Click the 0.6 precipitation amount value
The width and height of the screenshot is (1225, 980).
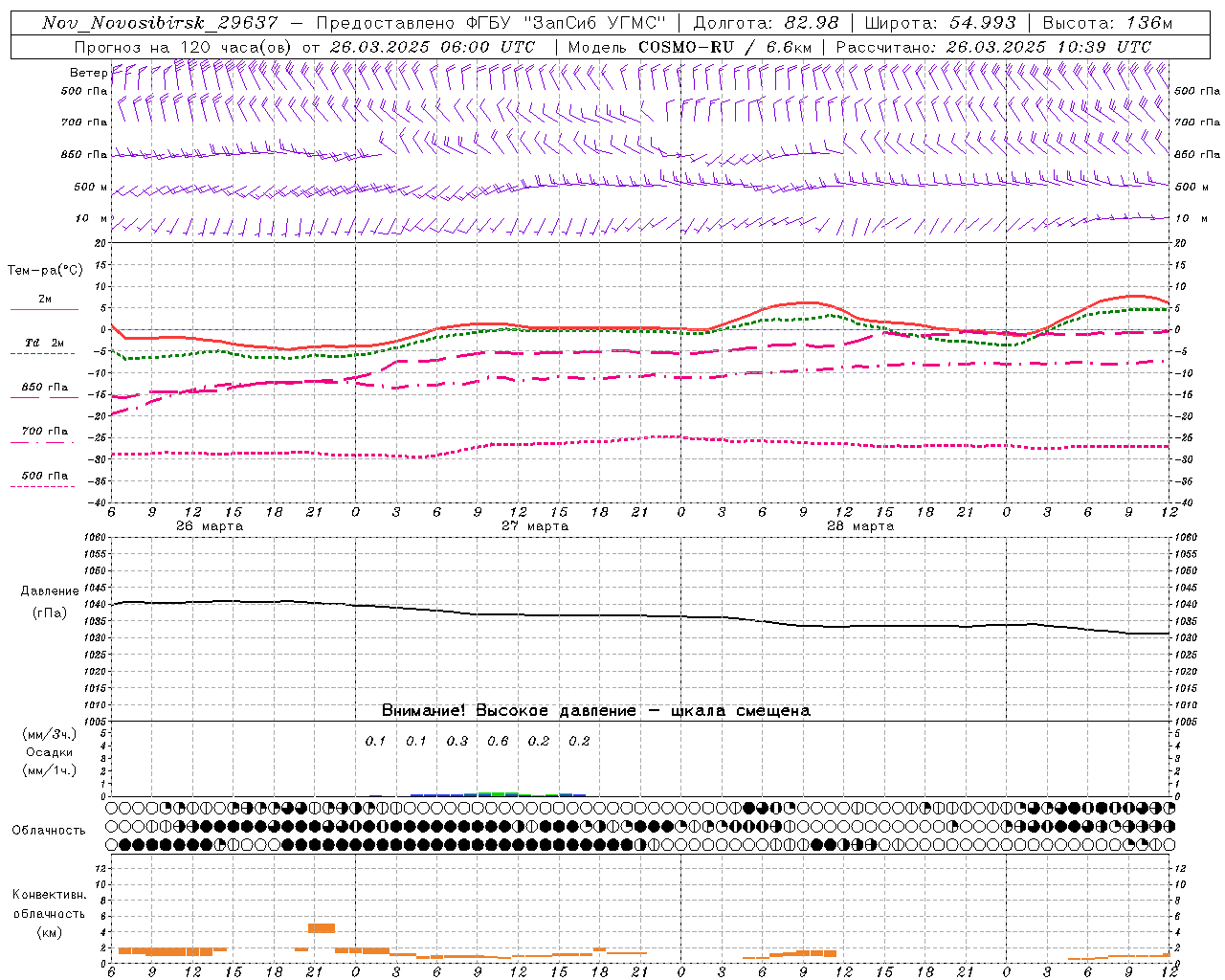coord(498,741)
